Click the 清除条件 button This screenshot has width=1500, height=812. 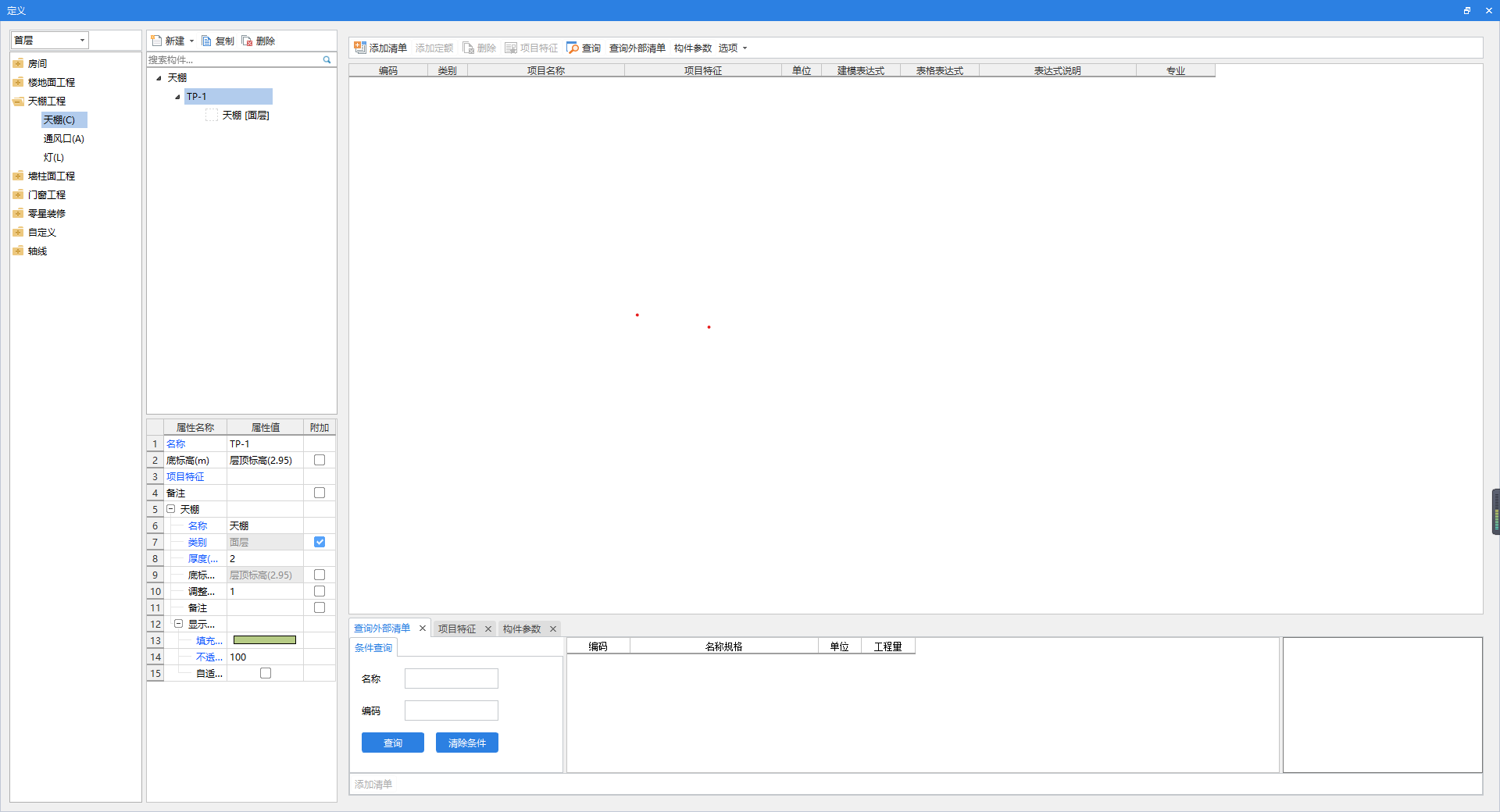[467, 743]
